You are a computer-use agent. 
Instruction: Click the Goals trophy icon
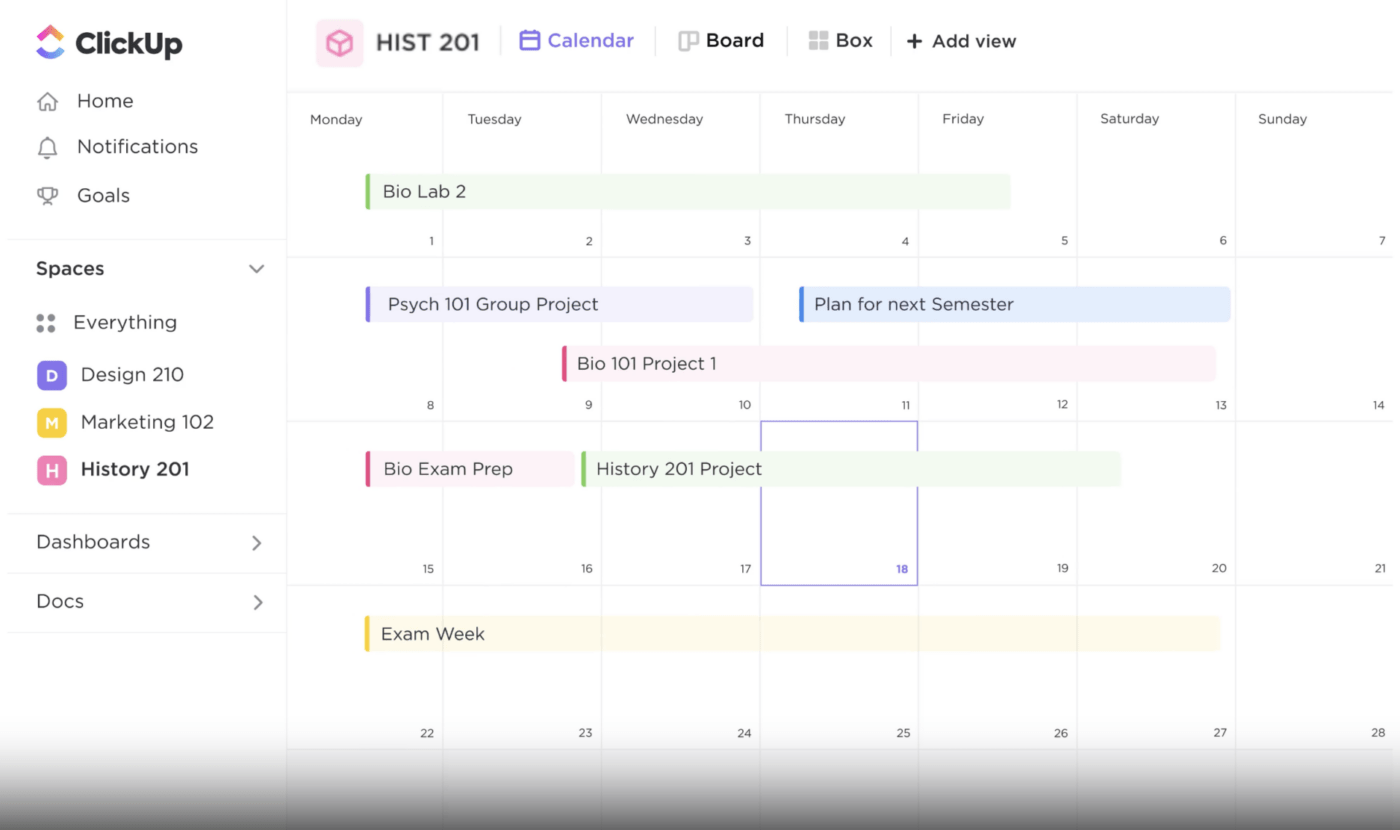pyautogui.click(x=47, y=196)
